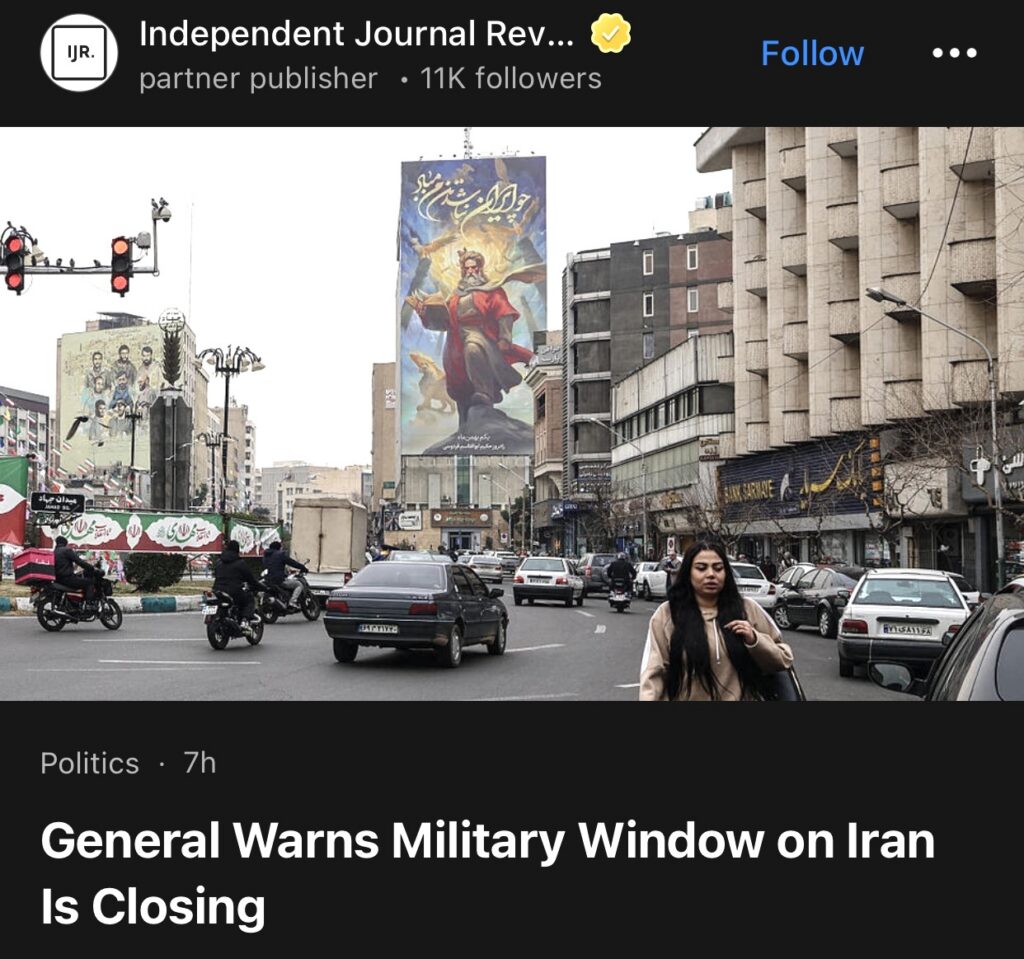Click the dark gray sedan in photo
Screen dimensions: 1024x959
(x=416, y=611)
